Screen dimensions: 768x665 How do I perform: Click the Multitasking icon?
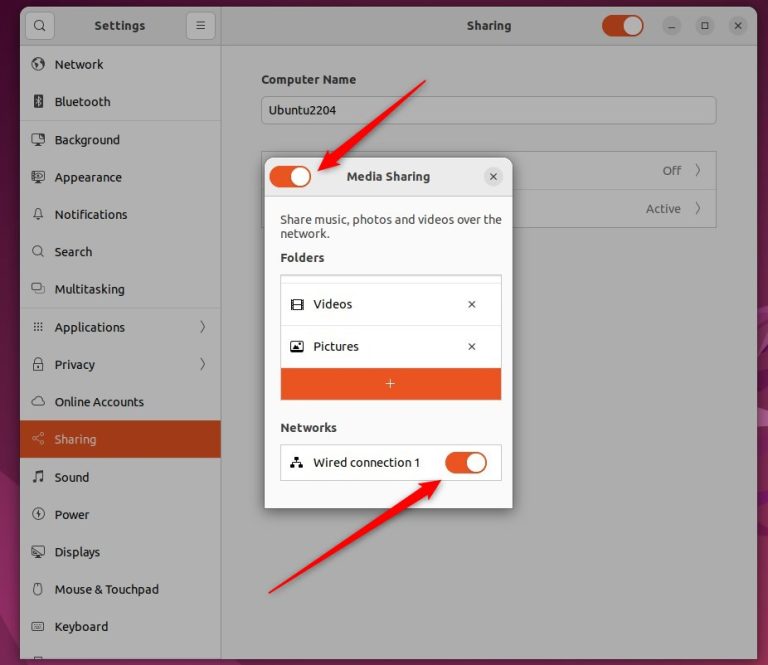tap(38, 288)
